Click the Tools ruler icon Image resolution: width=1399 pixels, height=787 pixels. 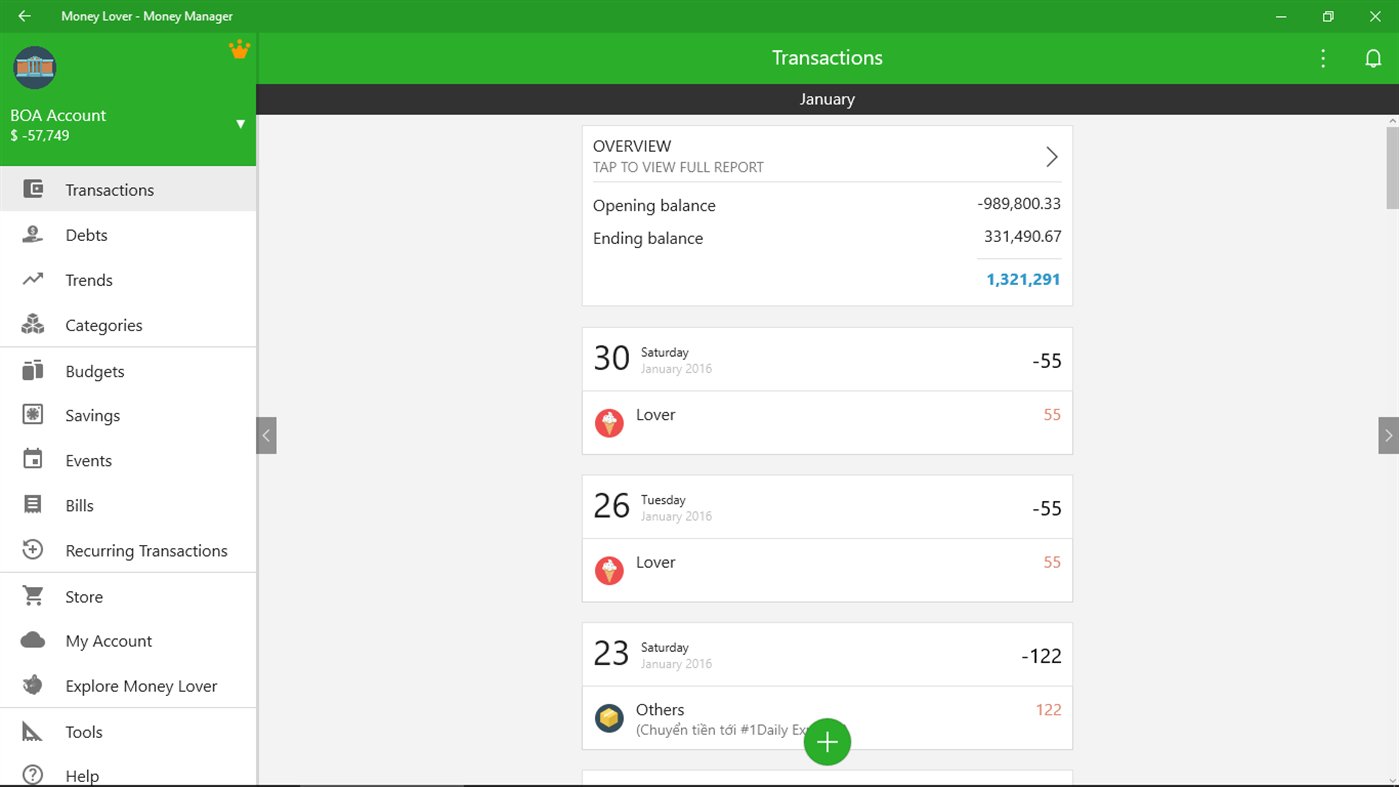tap(33, 732)
